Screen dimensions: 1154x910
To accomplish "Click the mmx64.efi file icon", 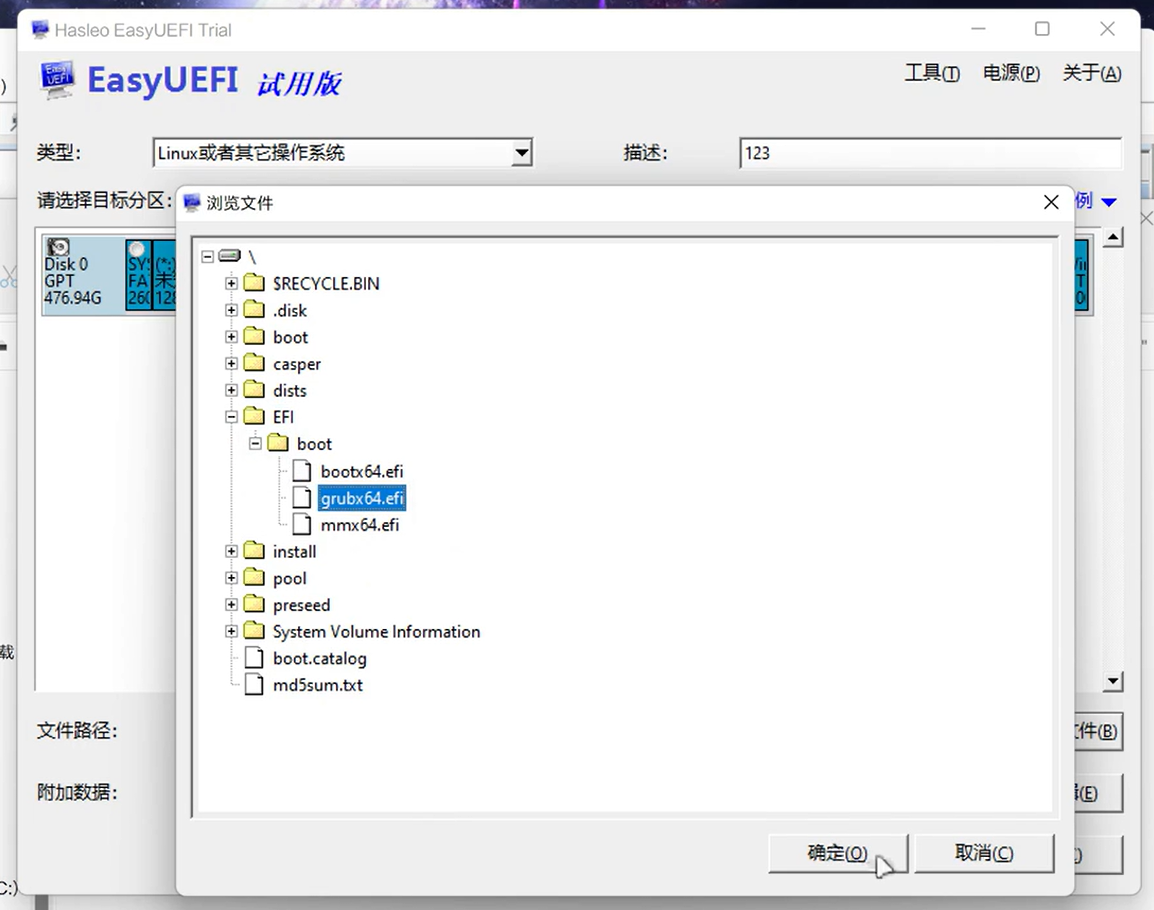I will [302, 524].
